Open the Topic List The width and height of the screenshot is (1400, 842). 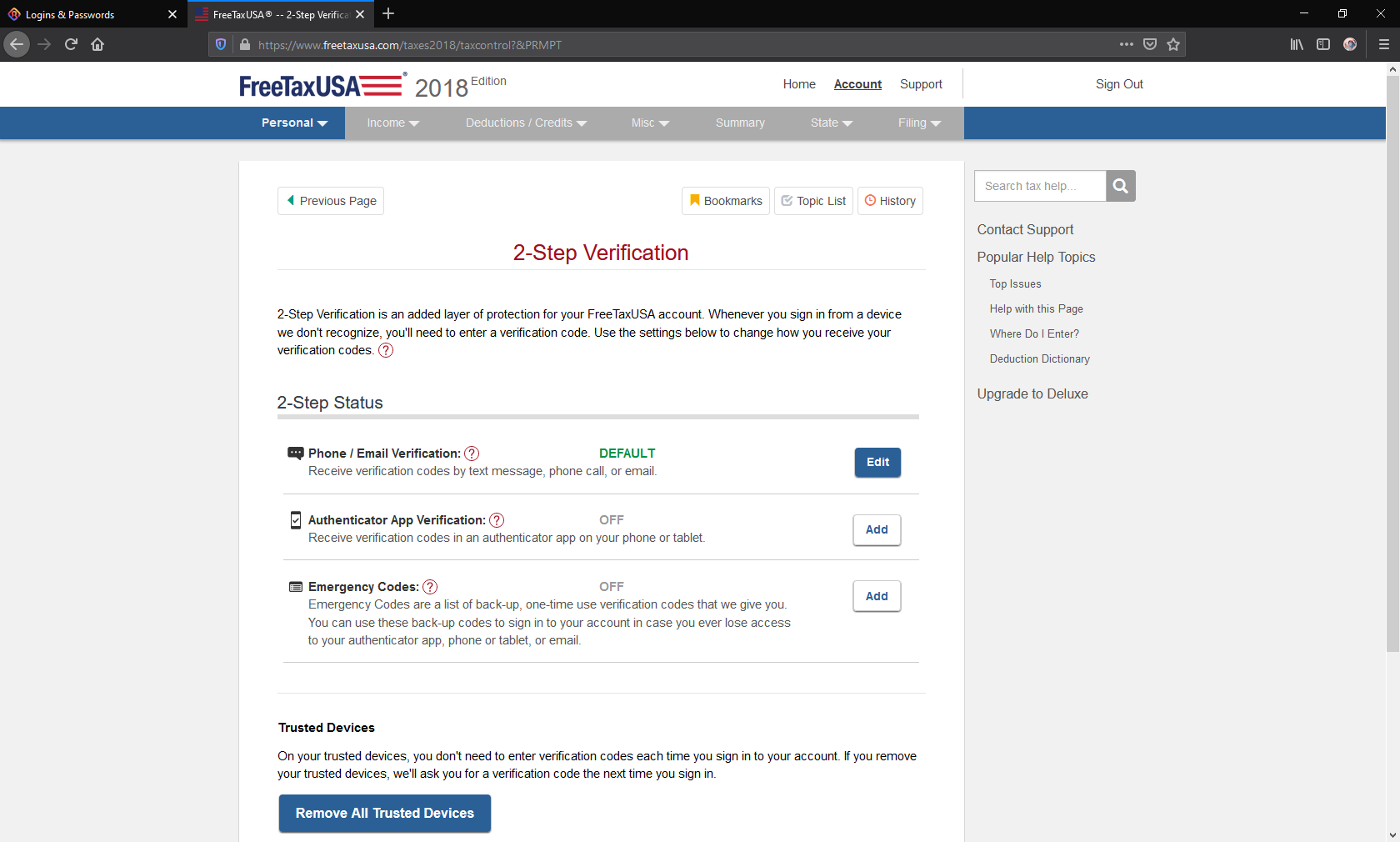tap(813, 201)
